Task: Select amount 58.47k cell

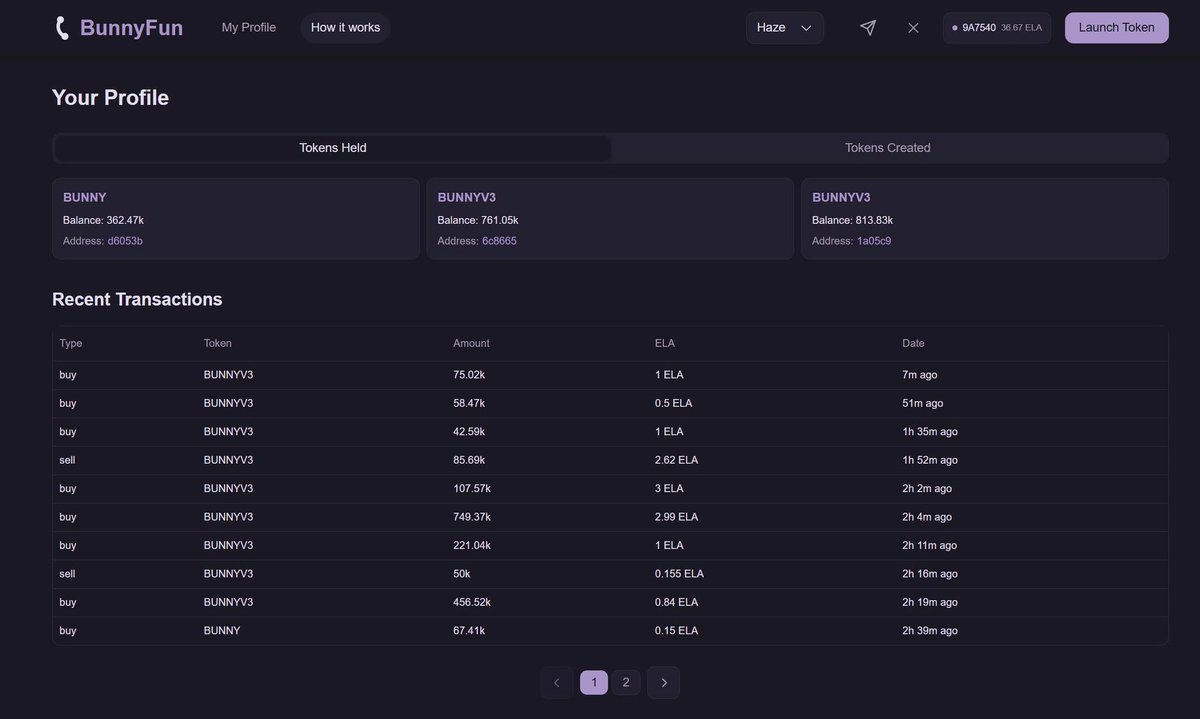Action: [x=469, y=403]
